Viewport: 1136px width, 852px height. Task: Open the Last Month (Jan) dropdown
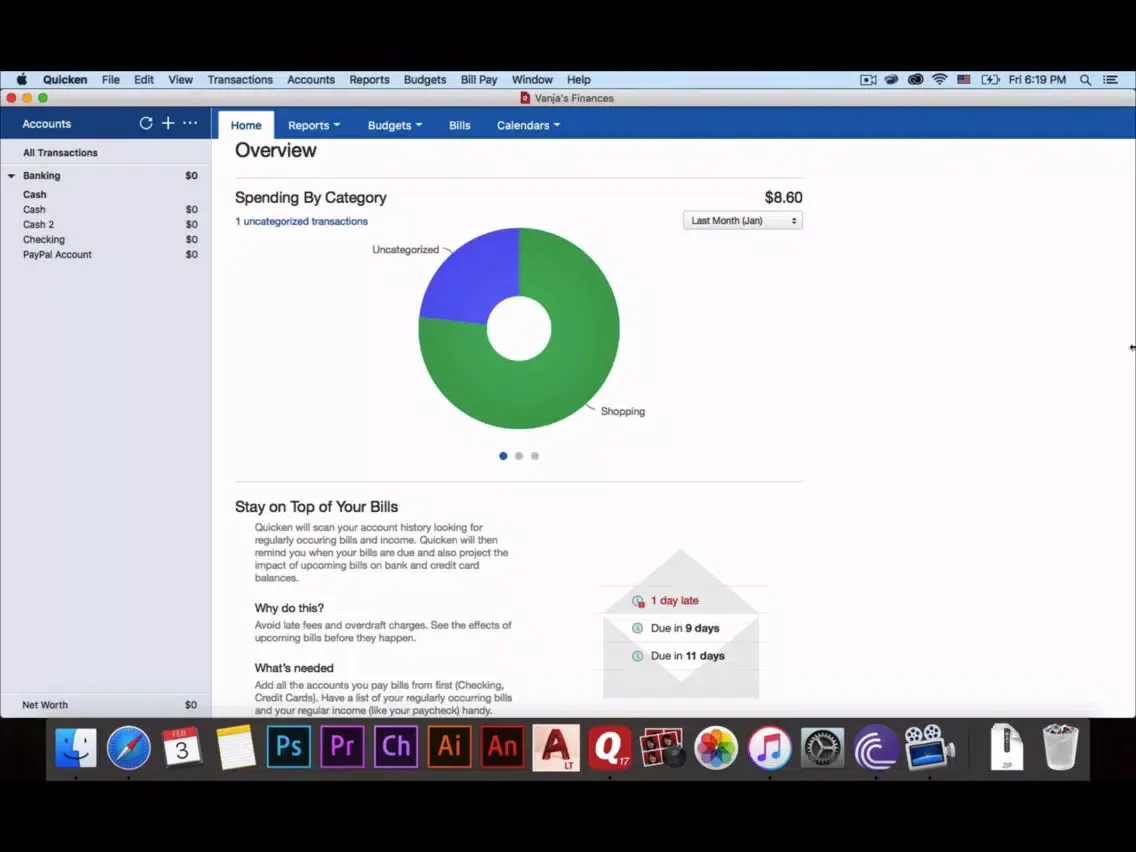(742, 221)
